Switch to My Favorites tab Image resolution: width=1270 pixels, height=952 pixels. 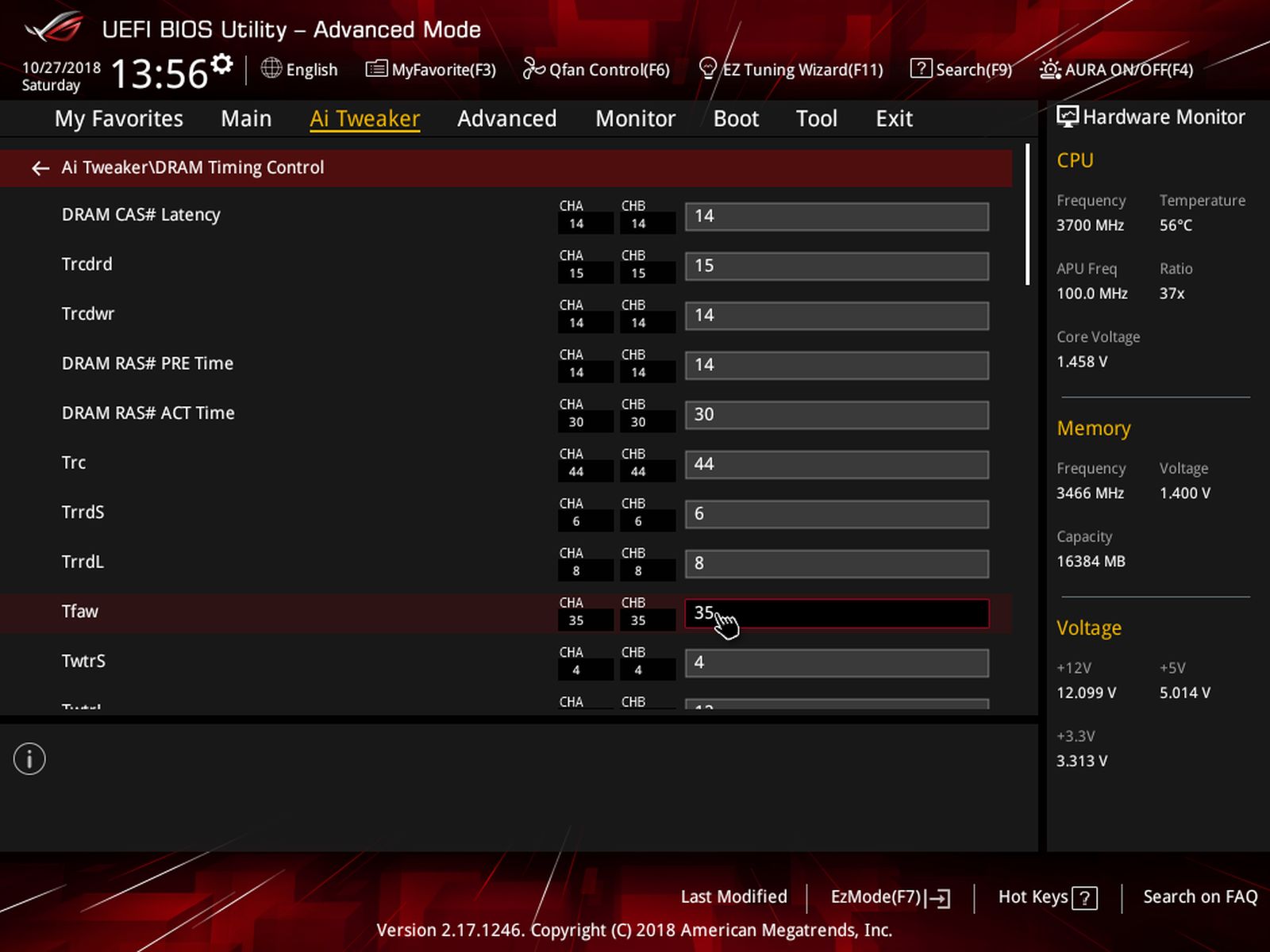[119, 119]
